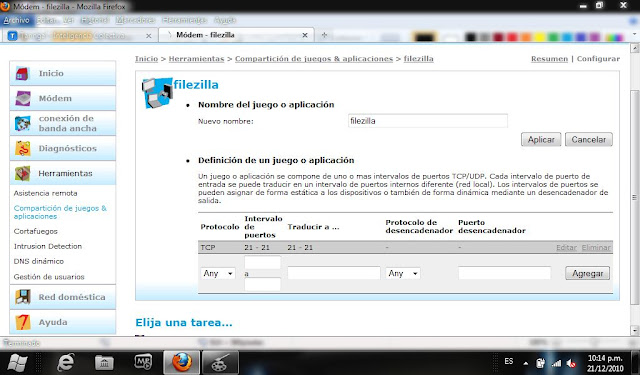Open the Archivo menu
The height and width of the screenshot is (375, 640).
(16, 20)
